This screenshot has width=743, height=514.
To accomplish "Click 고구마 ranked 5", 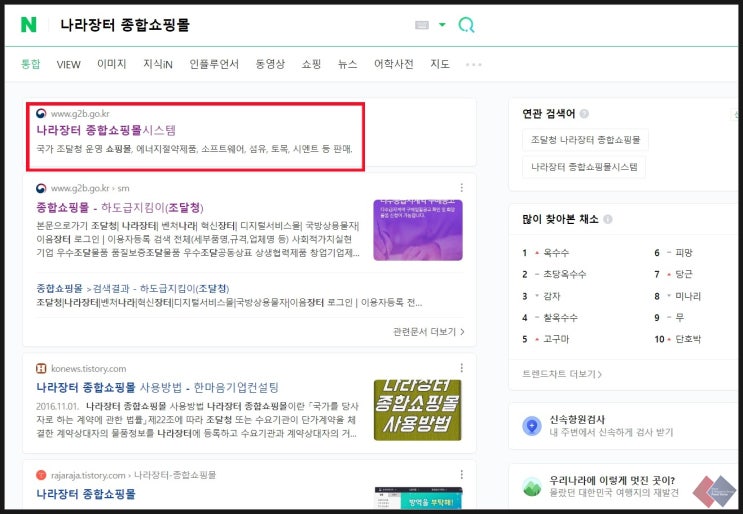I will pos(556,339).
